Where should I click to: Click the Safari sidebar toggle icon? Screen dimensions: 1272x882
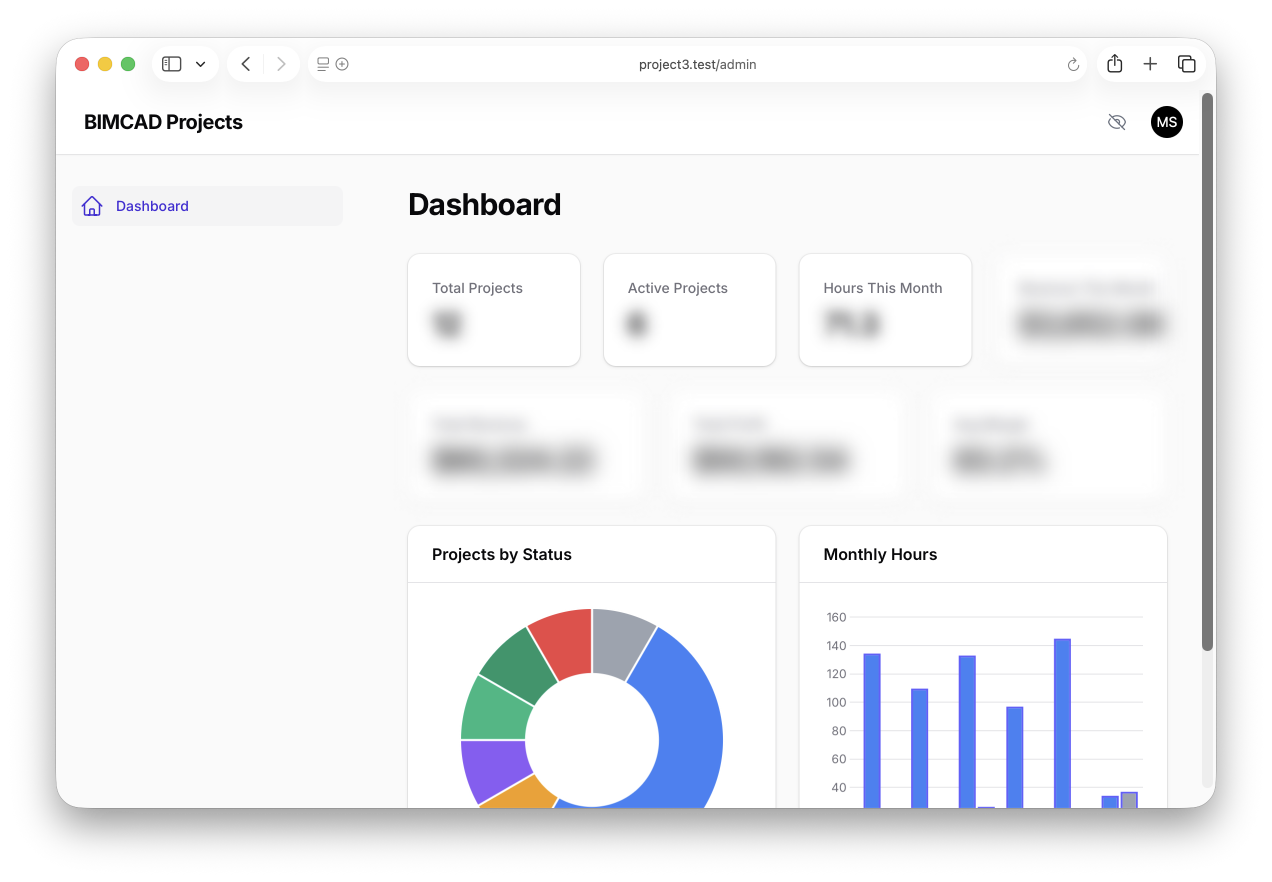click(172, 64)
